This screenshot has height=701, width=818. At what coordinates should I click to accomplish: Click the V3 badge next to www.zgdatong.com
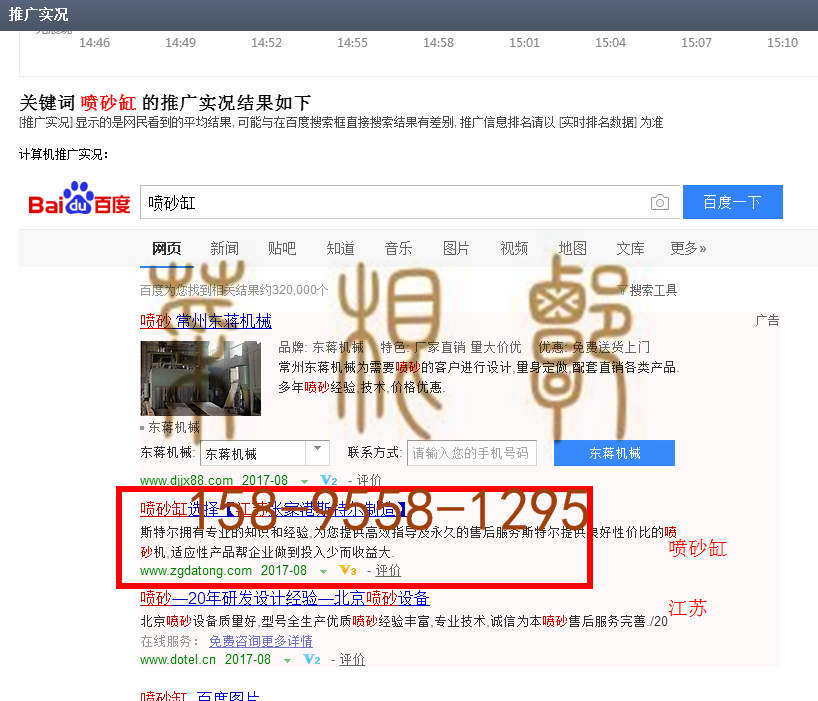point(347,570)
